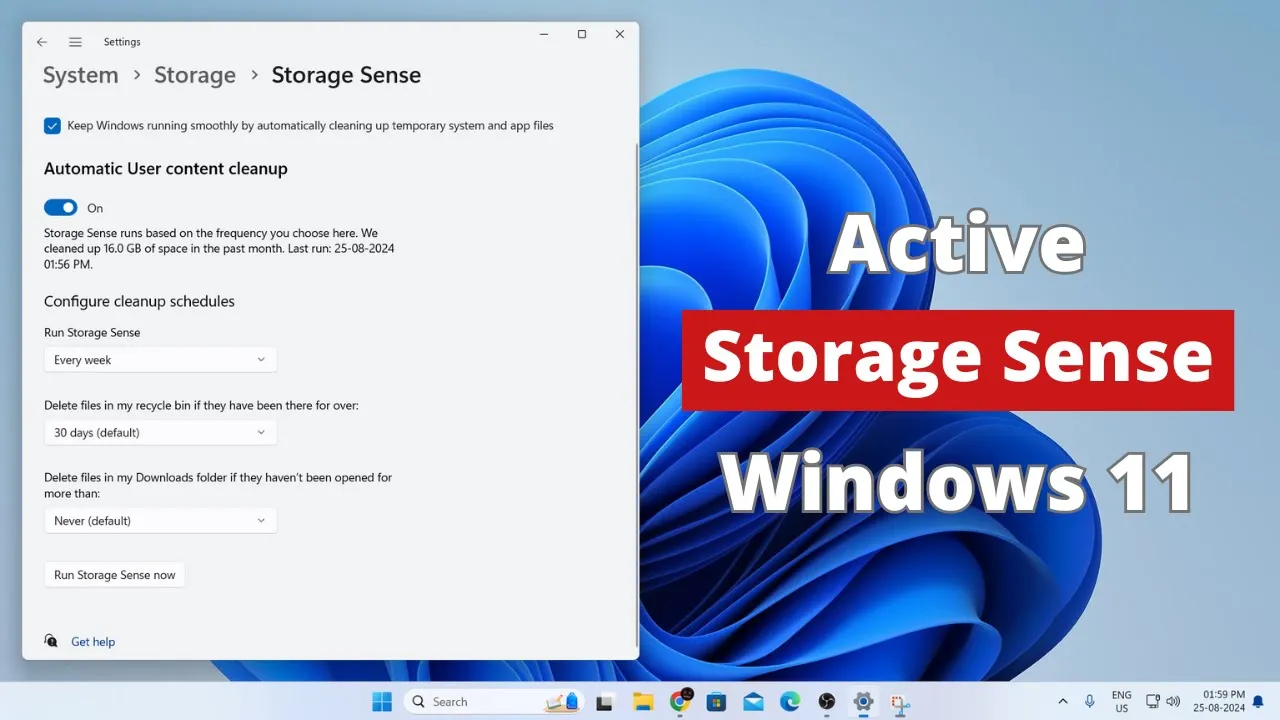Open ENG US language switcher
This screenshot has width=1280, height=720.
click(x=1122, y=702)
